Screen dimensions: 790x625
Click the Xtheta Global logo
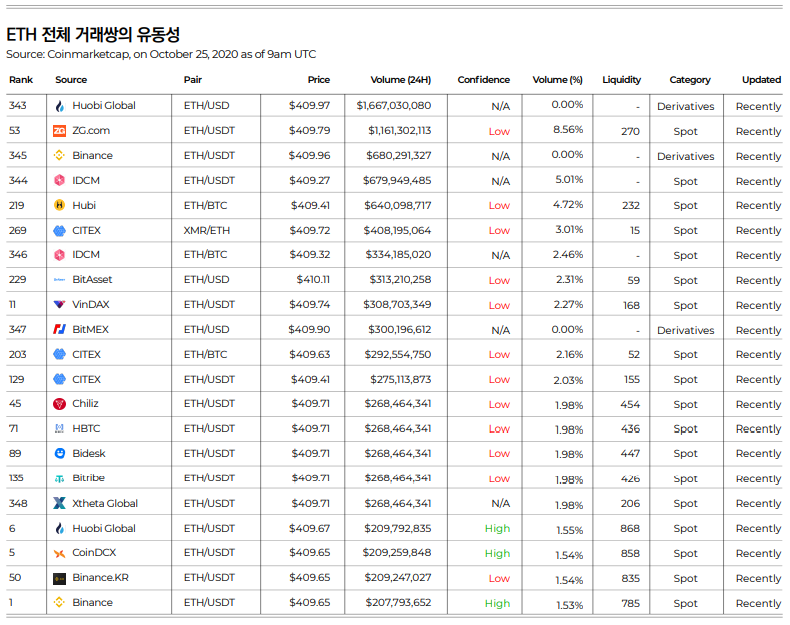click(59, 503)
